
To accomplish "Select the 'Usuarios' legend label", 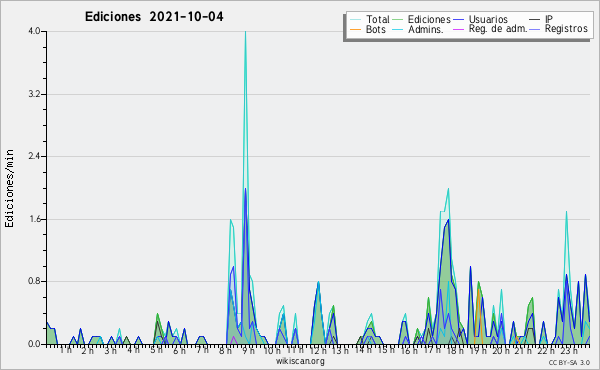I will point(488,19).
